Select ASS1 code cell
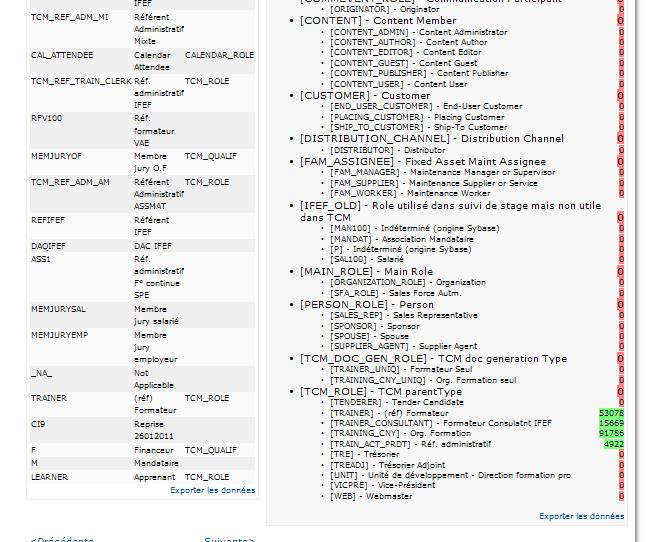The width and height of the screenshot is (664, 542). [41, 259]
